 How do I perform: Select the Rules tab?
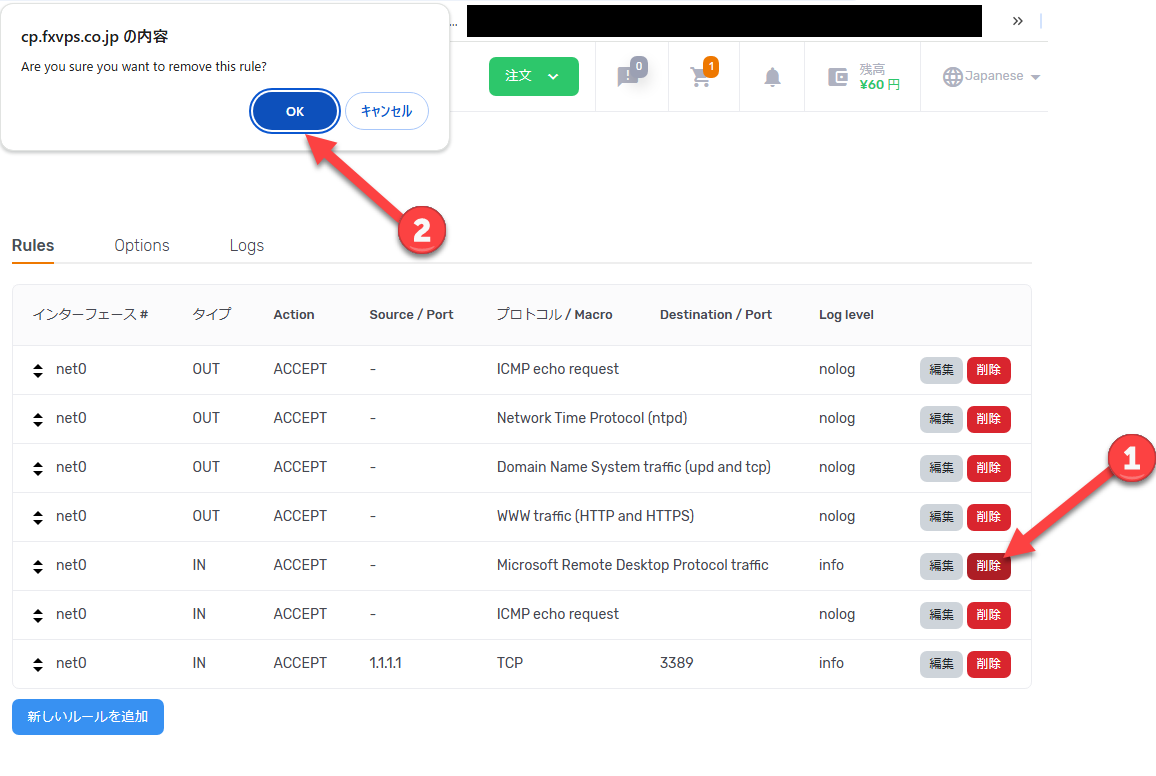coord(33,245)
